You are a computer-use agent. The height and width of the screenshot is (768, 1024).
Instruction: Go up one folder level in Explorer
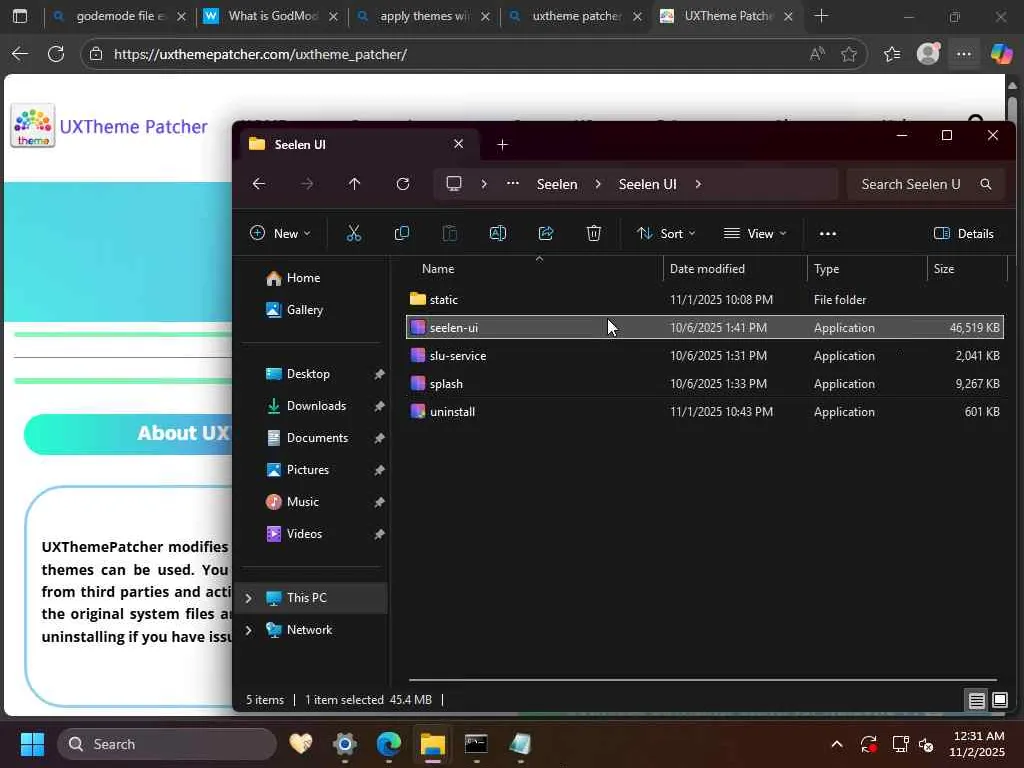tap(354, 184)
